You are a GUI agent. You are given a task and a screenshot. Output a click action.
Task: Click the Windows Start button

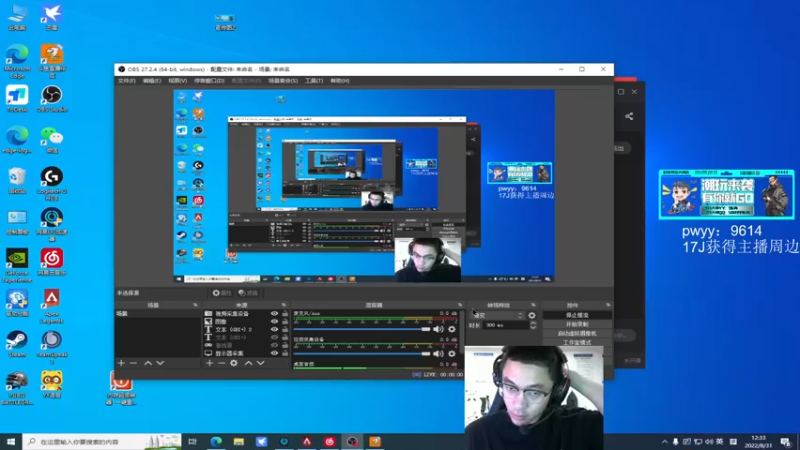pos(11,441)
